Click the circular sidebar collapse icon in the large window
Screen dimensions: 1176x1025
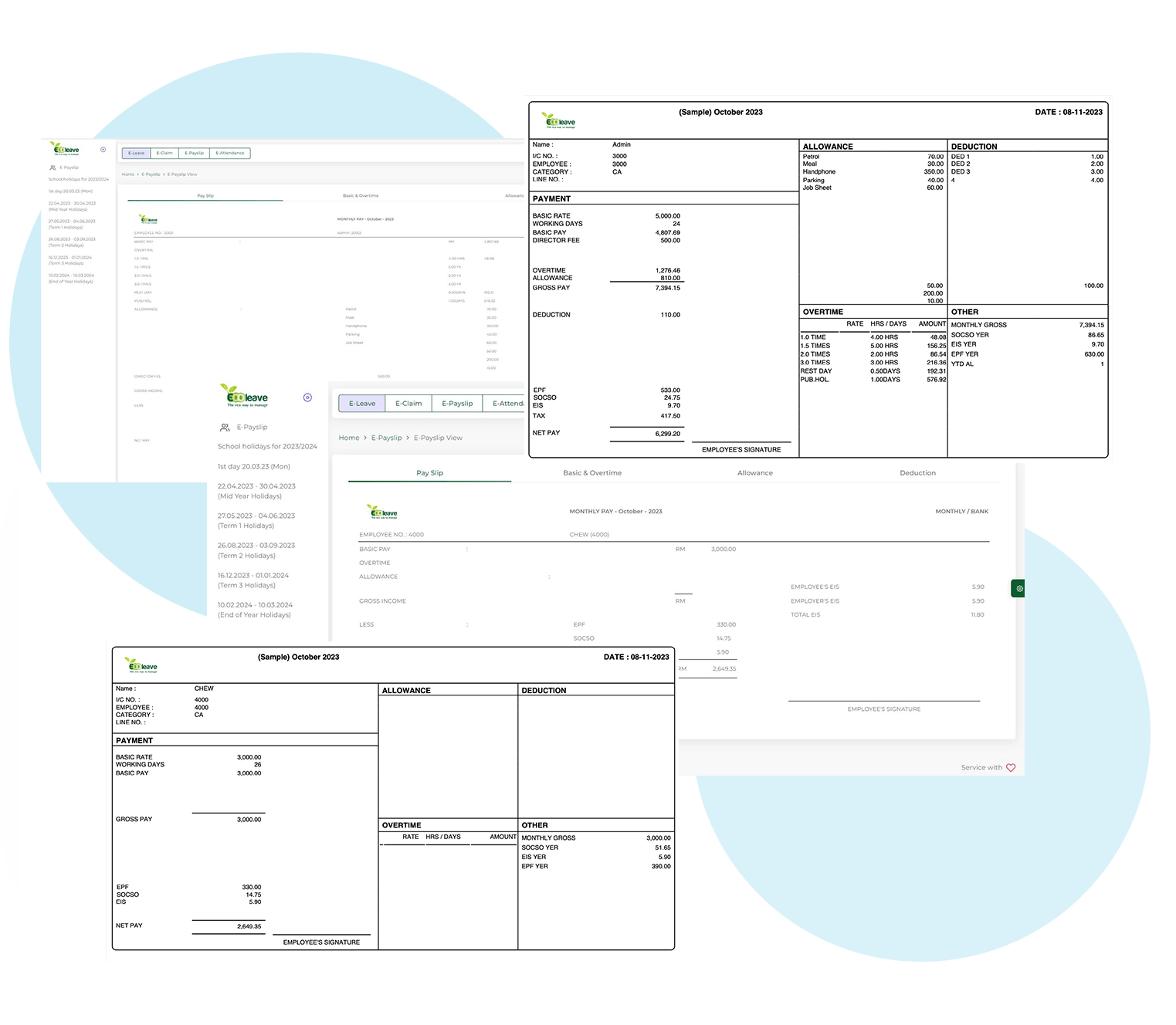click(x=307, y=397)
